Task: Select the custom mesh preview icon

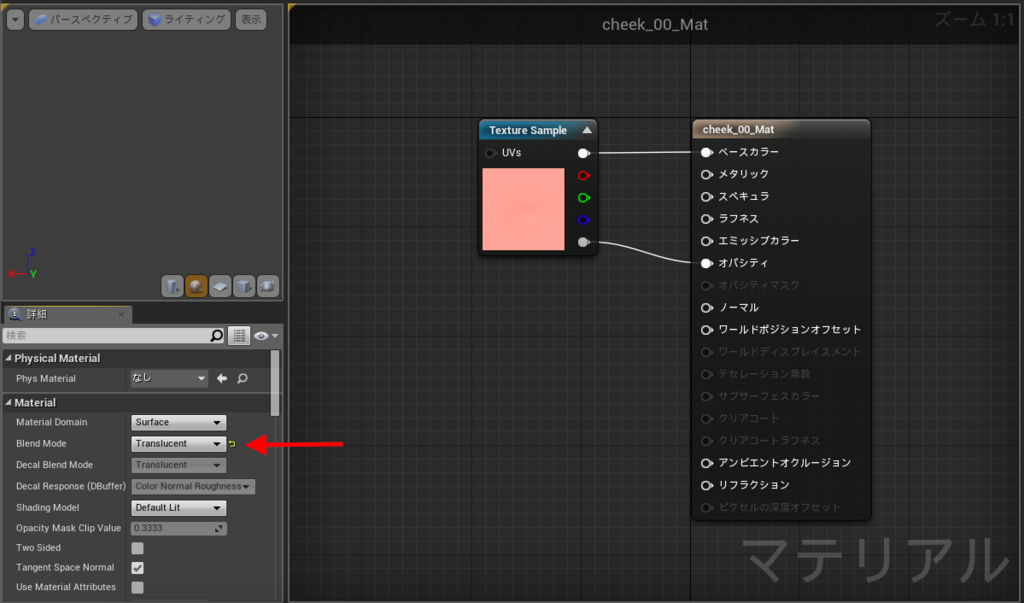Action: (x=268, y=286)
